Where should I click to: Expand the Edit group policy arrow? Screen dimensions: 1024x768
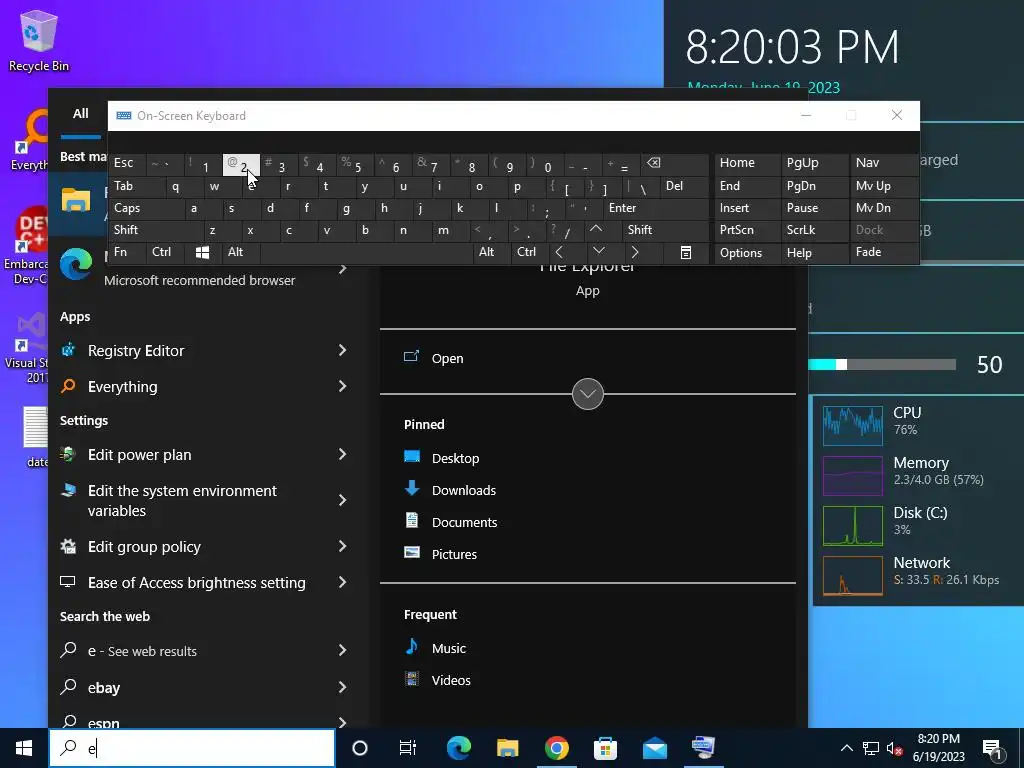[x=342, y=547]
